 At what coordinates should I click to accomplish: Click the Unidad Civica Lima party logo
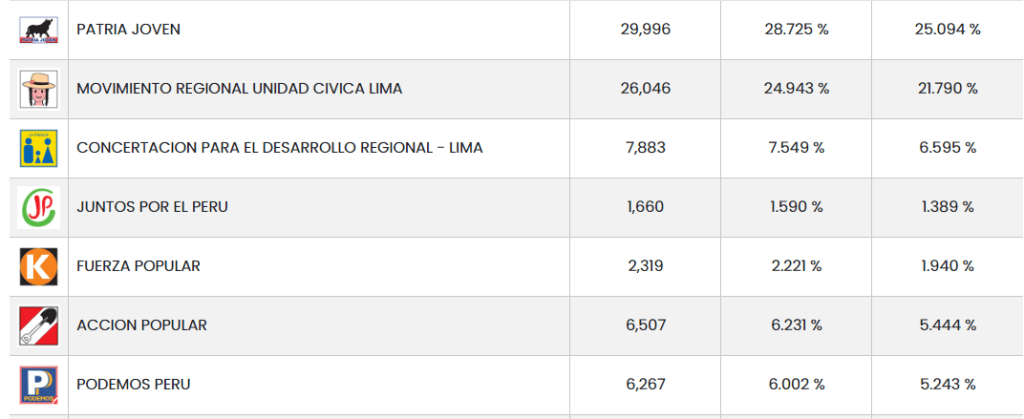point(39,89)
